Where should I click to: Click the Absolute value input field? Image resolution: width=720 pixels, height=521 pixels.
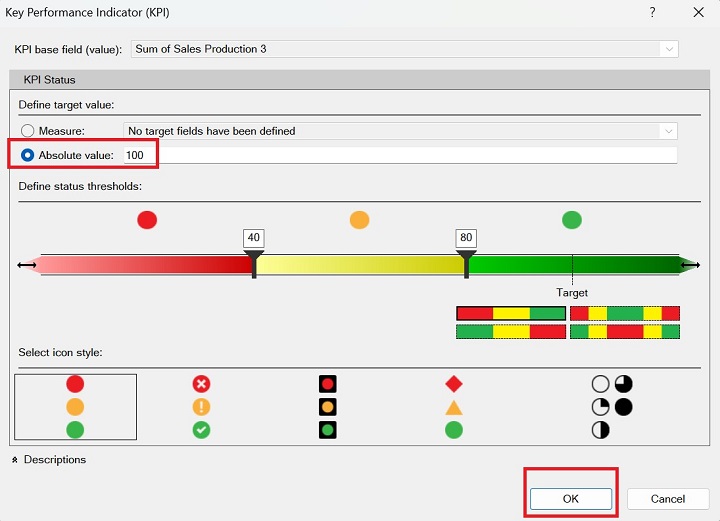pyautogui.click(x=399, y=155)
